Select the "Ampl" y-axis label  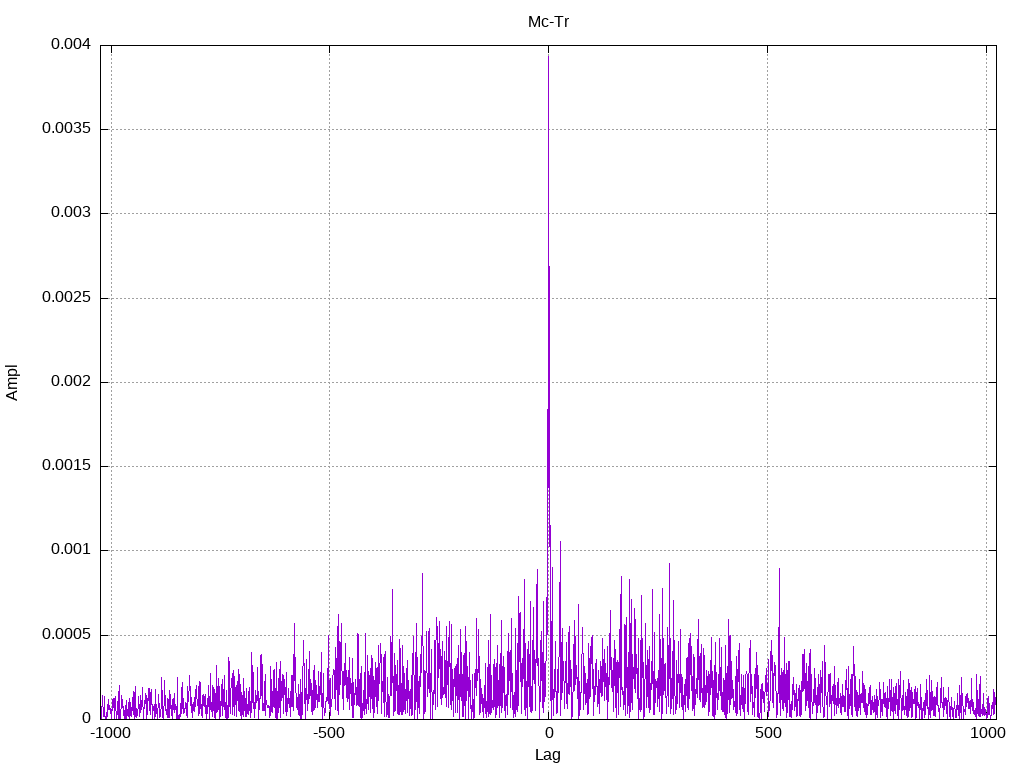12,382
